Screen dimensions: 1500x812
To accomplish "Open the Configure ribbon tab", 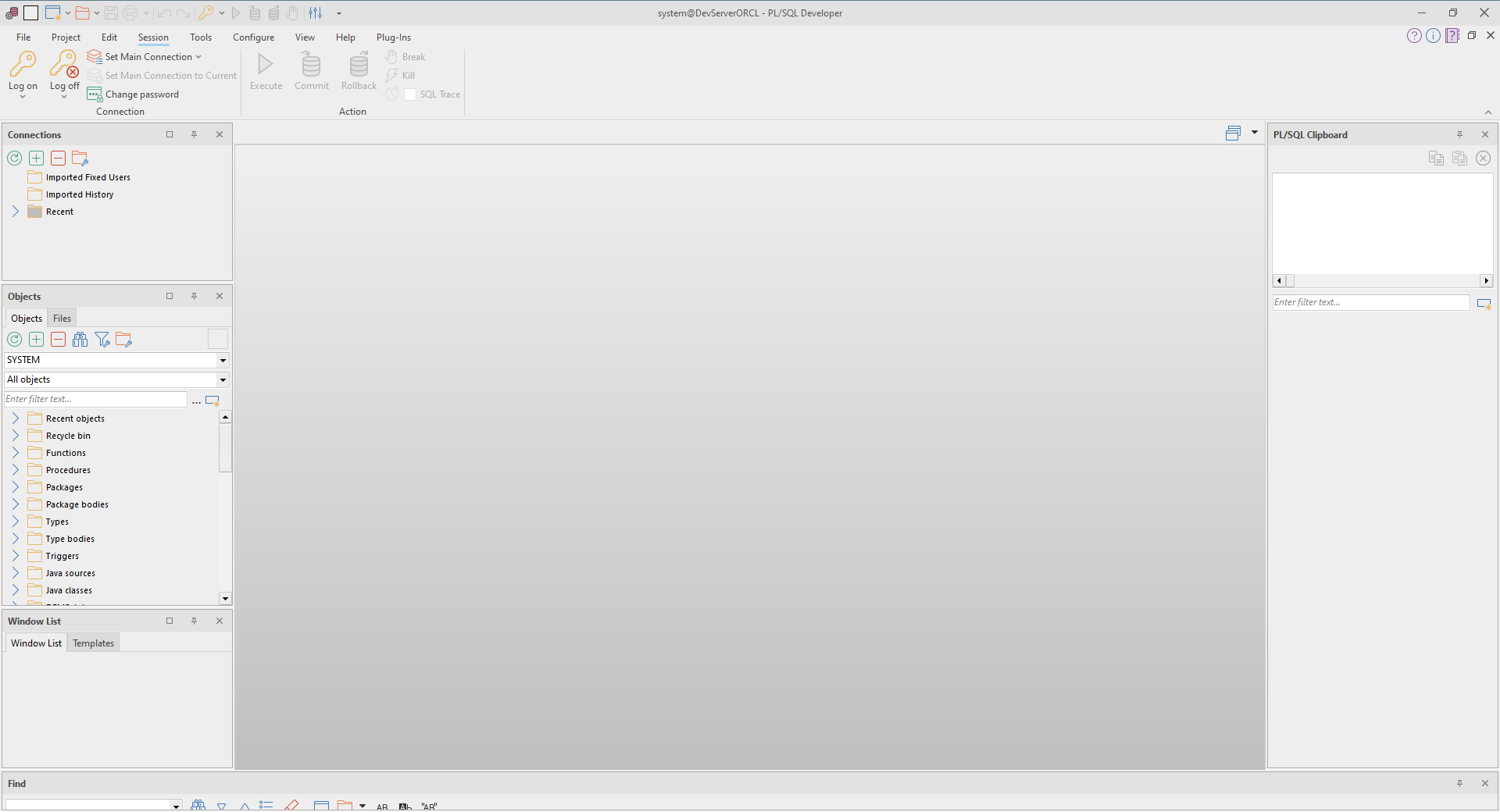I will [x=254, y=37].
